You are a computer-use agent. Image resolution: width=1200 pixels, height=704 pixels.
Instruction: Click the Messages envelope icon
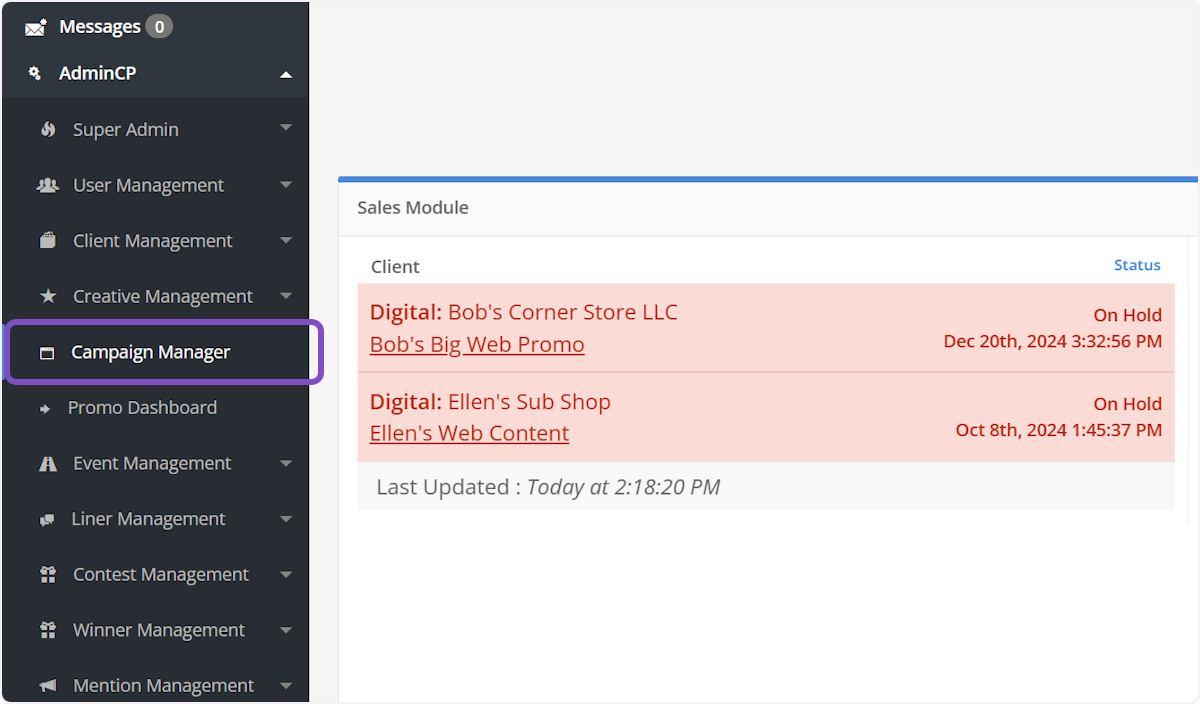(x=36, y=28)
